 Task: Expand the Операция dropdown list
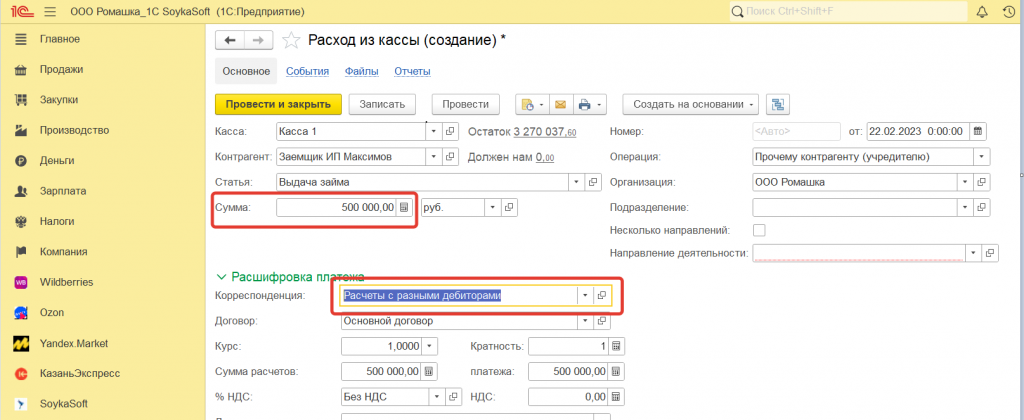[981, 157]
